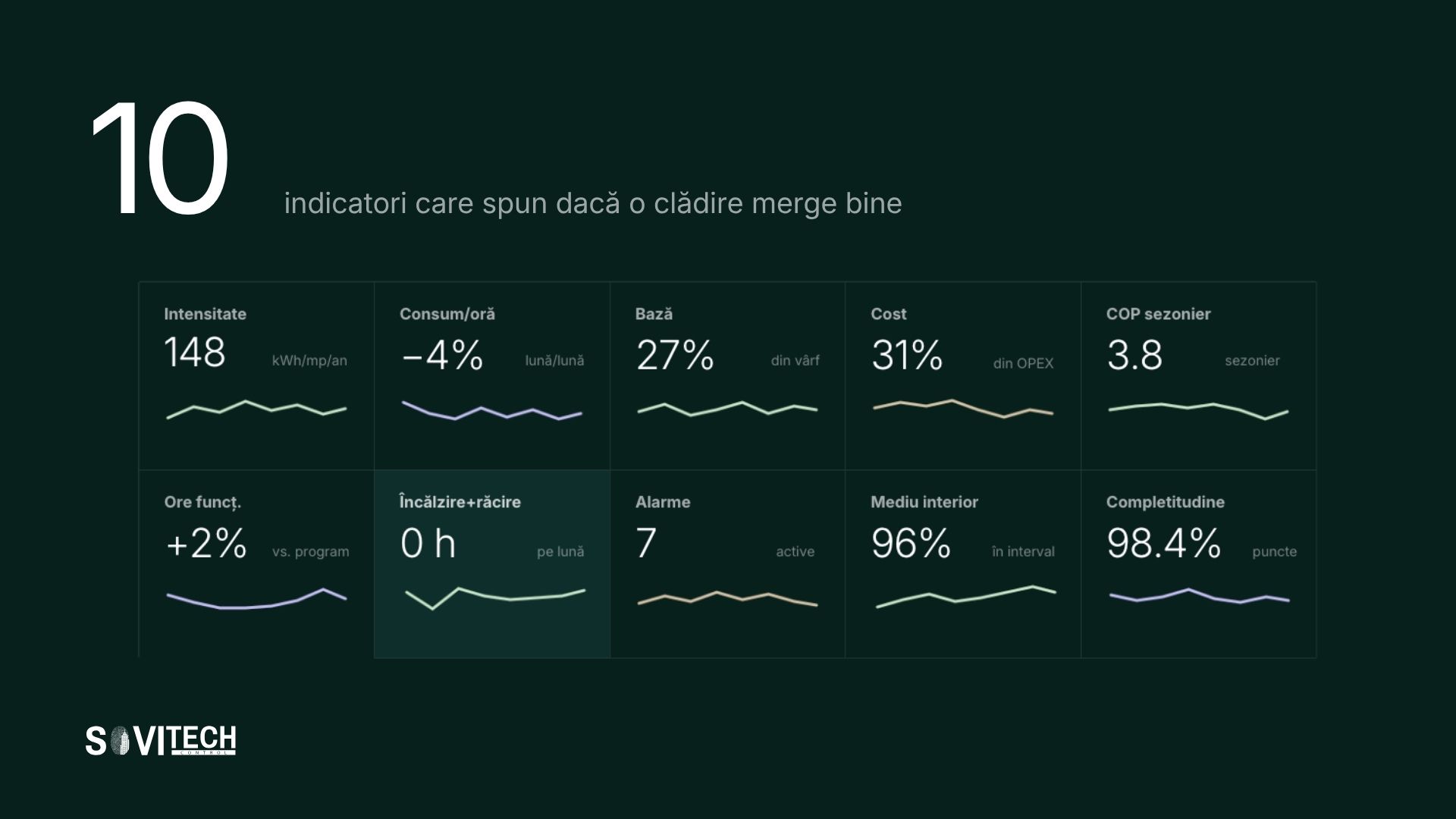Screen dimensions: 1456x819
Task: Open the Intensitate 148 kWh/mp/an card
Action: click(256, 376)
